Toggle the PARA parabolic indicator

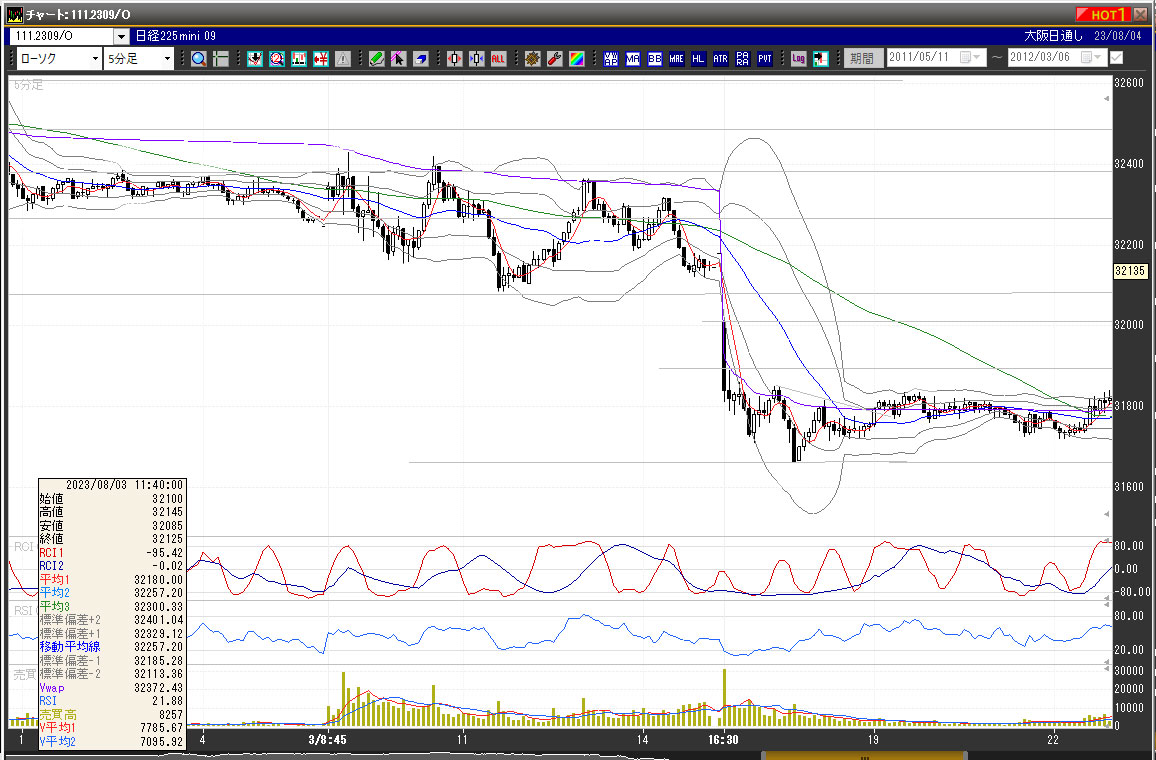click(743, 59)
